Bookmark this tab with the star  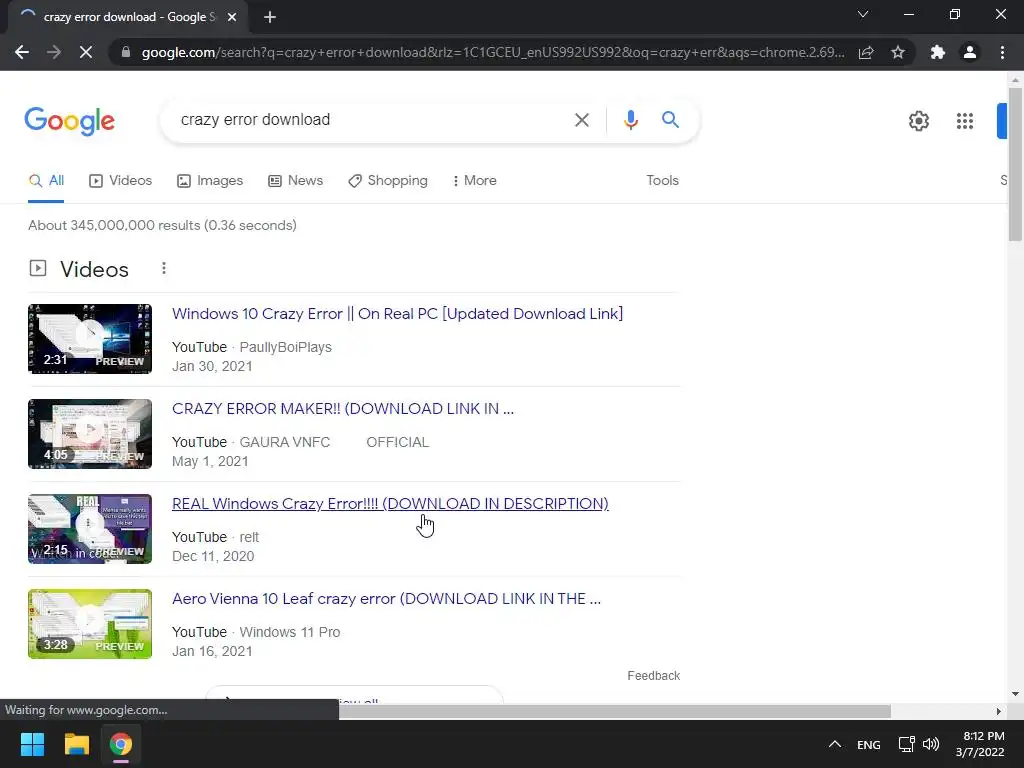[x=898, y=52]
